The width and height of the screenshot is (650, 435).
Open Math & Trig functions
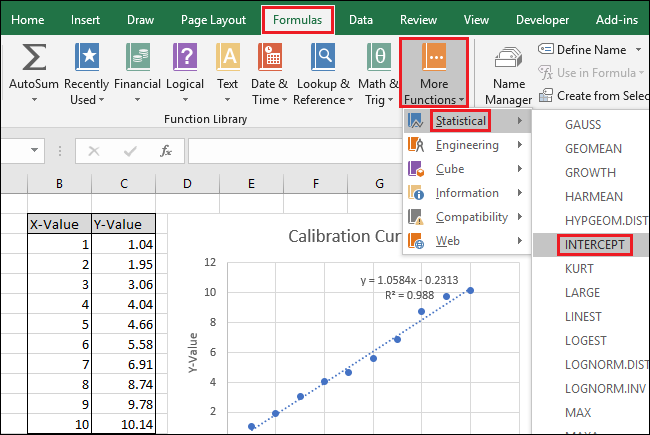point(379,59)
